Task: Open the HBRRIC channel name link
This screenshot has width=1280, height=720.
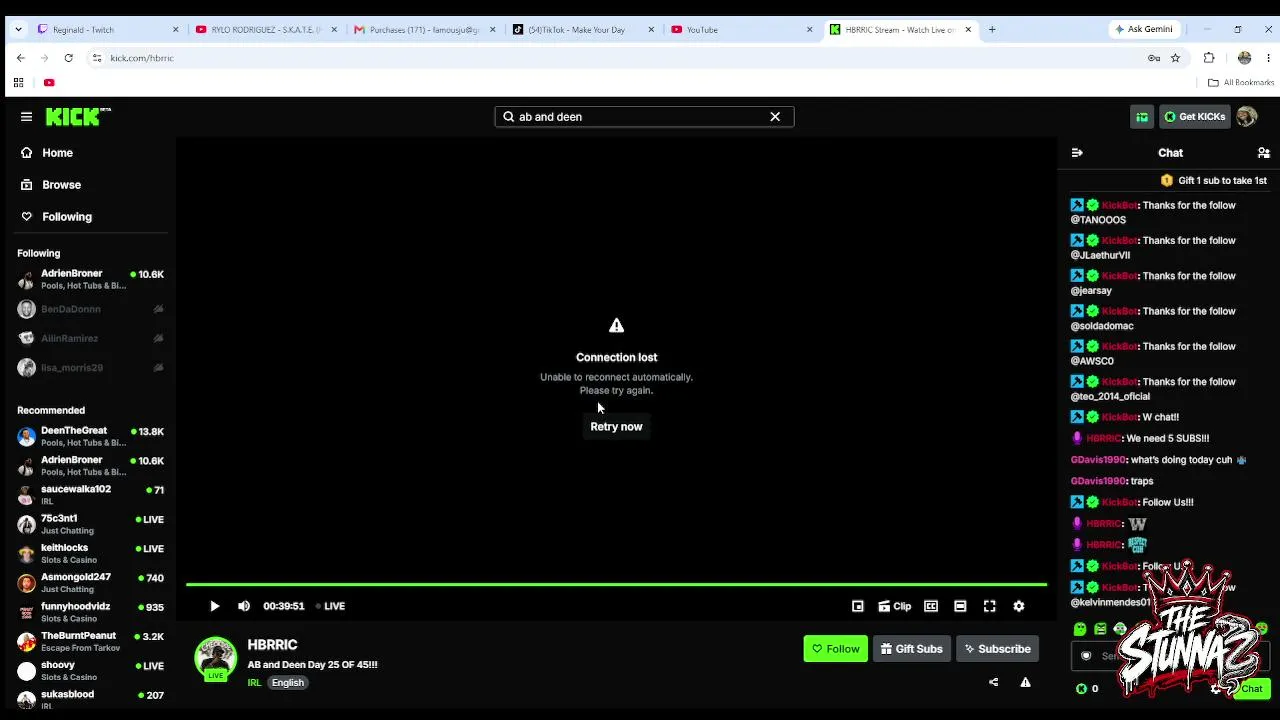Action: tap(272, 645)
